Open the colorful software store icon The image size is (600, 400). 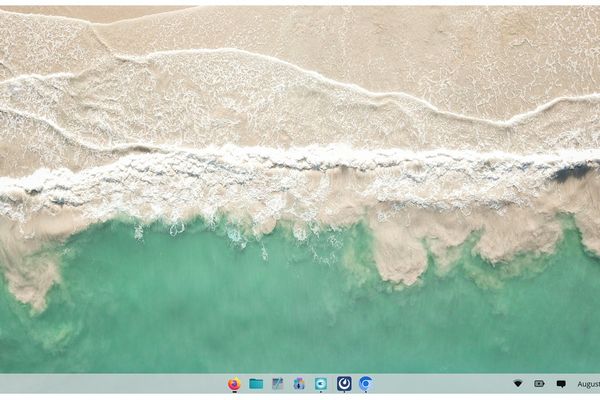[299, 384]
